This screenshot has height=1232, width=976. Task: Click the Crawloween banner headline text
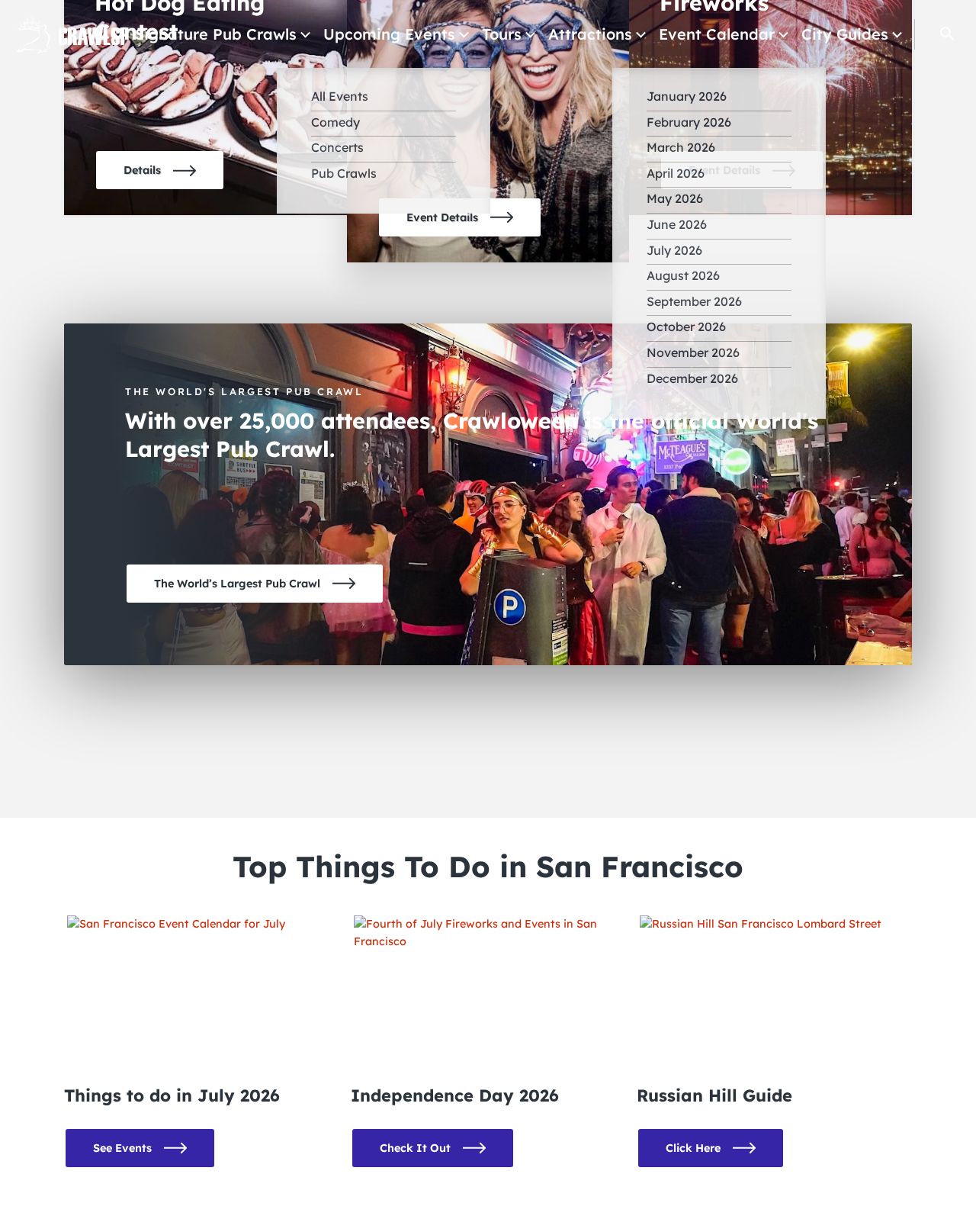click(x=471, y=435)
